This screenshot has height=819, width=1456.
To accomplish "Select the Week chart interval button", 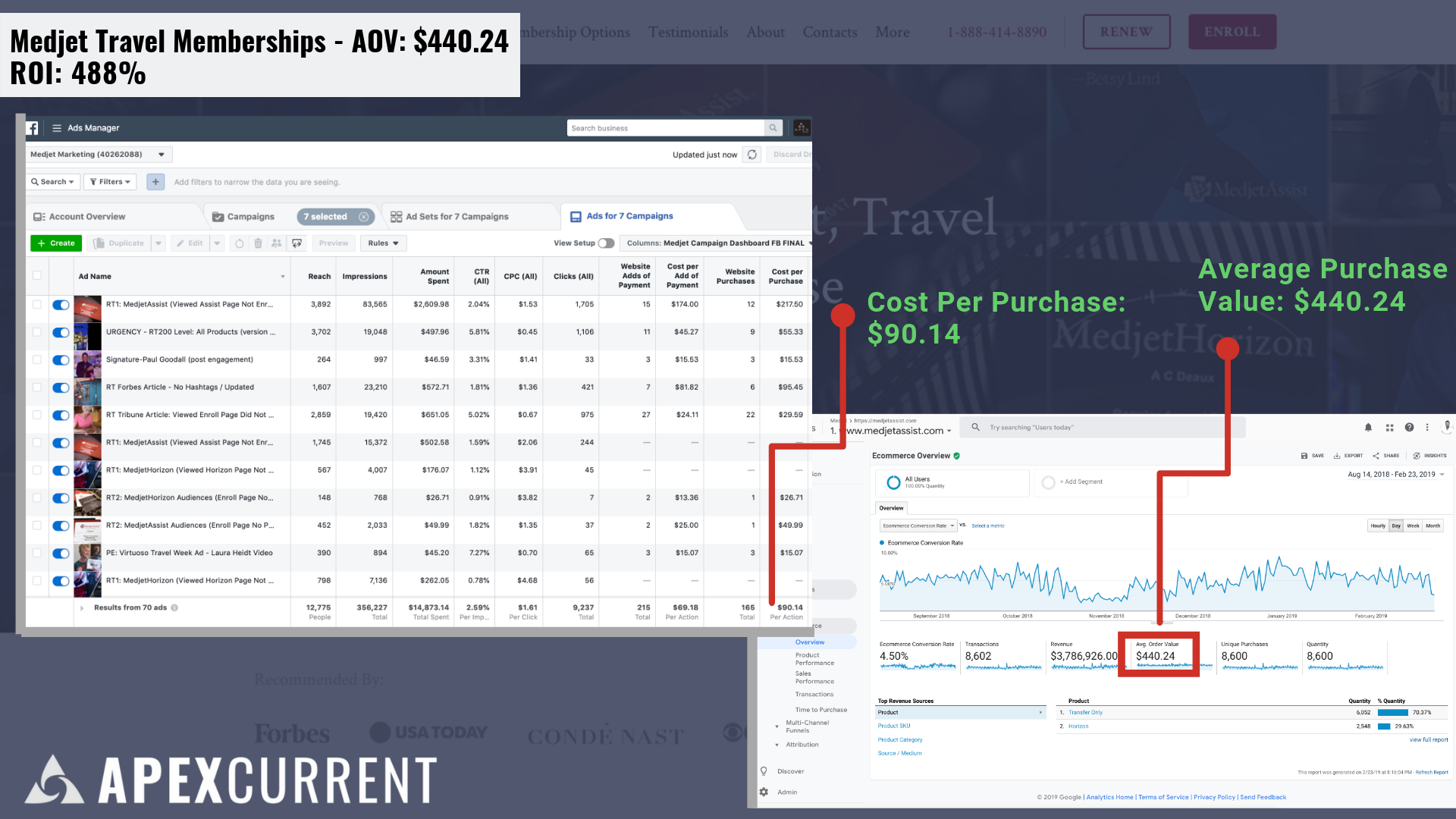I will (x=1413, y=526).
